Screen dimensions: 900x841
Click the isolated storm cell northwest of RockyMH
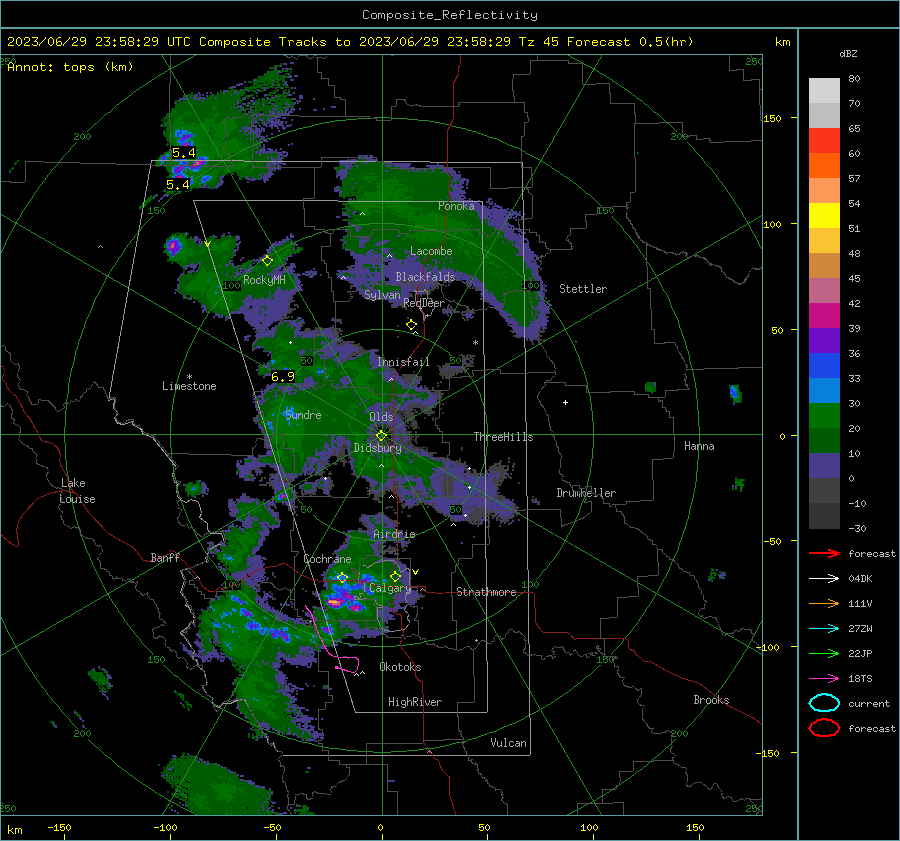pos(173,247)
